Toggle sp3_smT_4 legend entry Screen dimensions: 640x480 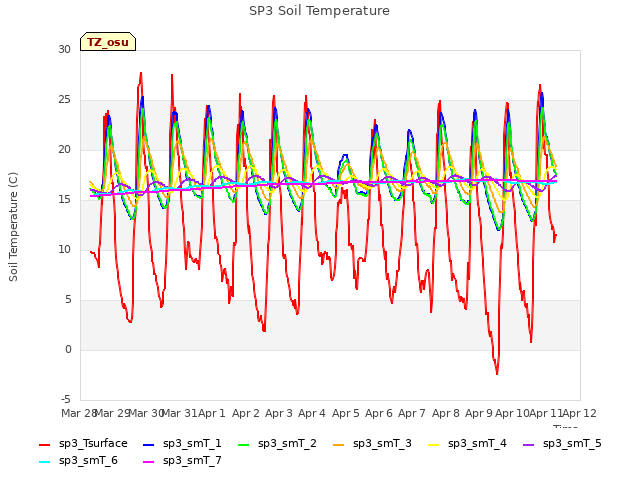467,443
